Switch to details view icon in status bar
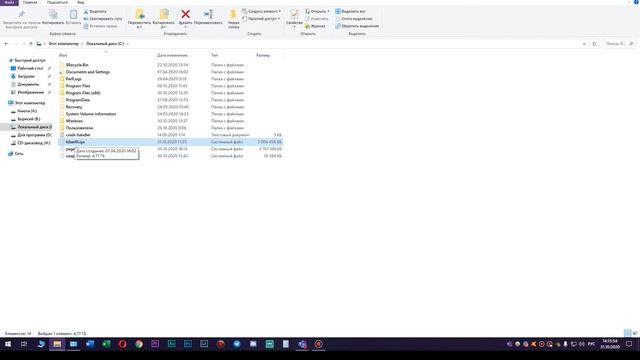The width and height of the screenshot is (640, 360). click(627, 333)
